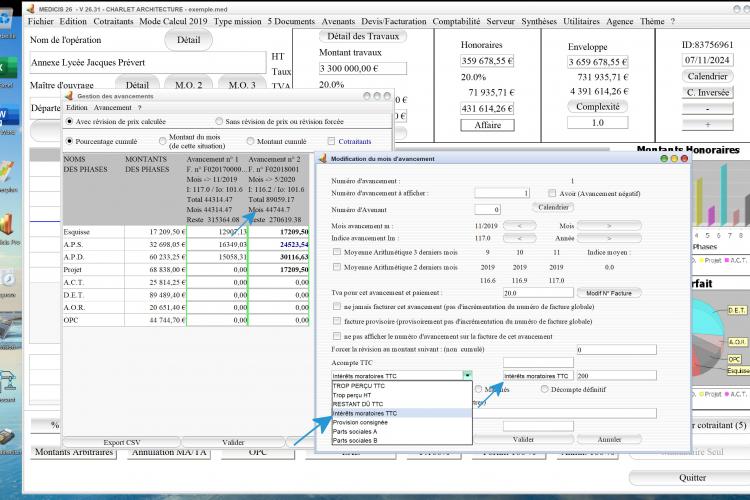Viewport: 750px width, 500px height.
Task: Click the Complexité button
Action: pos(597,107)
